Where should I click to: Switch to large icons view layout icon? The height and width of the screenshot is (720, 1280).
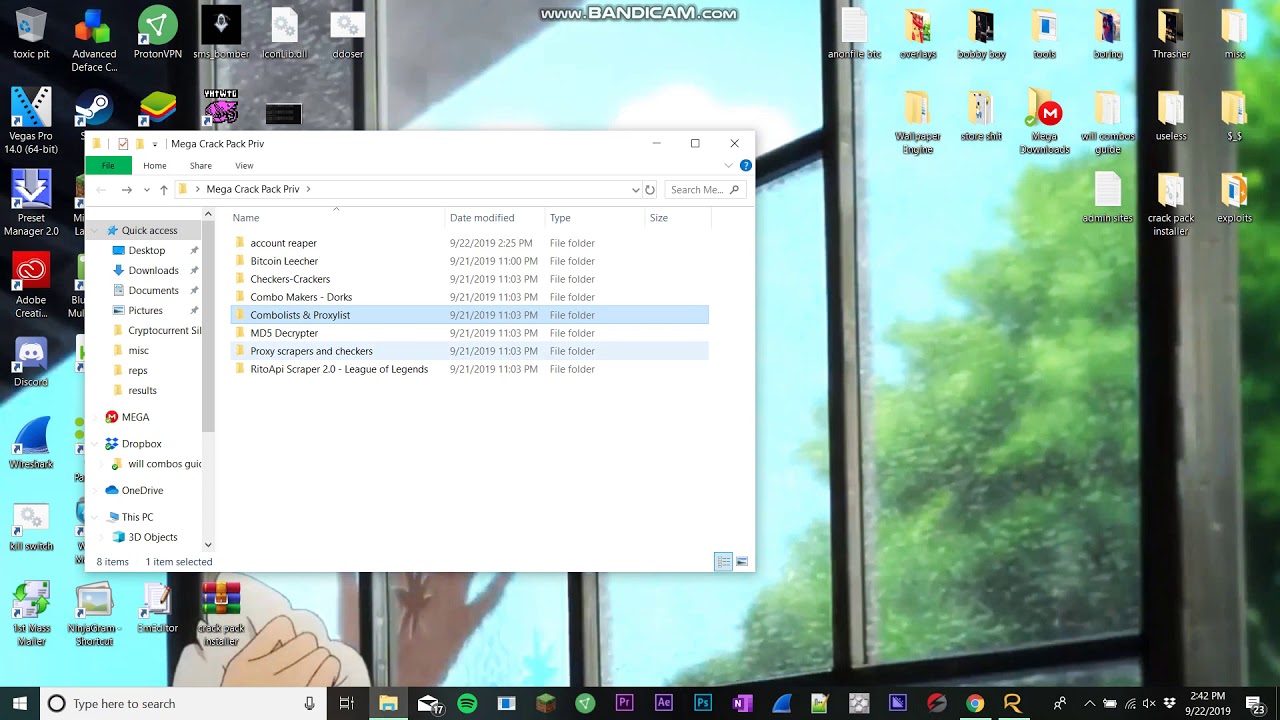(742, 562)
